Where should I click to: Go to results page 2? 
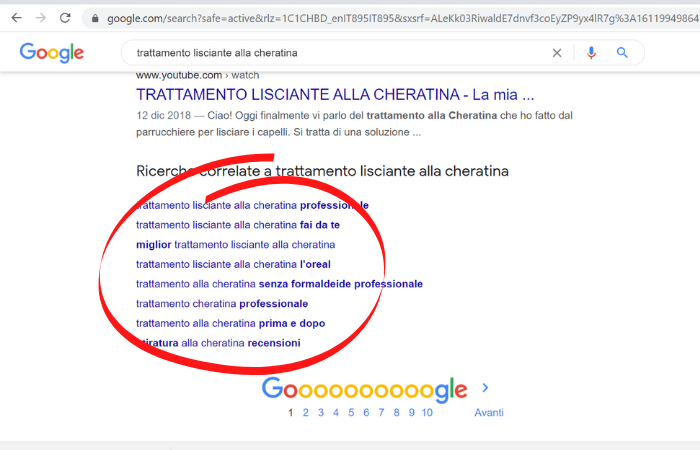point(306,412)
